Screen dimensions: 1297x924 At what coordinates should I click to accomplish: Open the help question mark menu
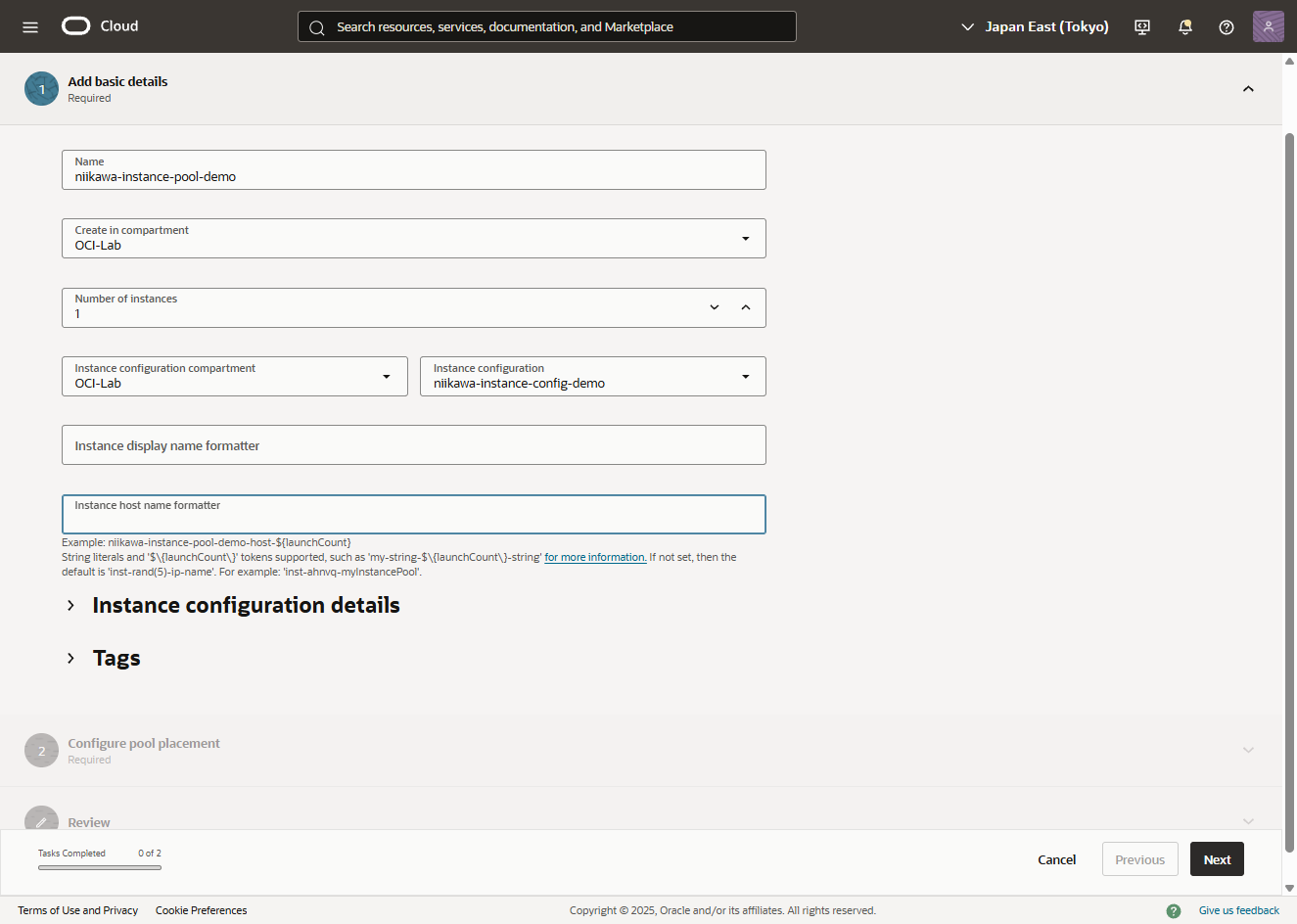(x=1226, y=26)
